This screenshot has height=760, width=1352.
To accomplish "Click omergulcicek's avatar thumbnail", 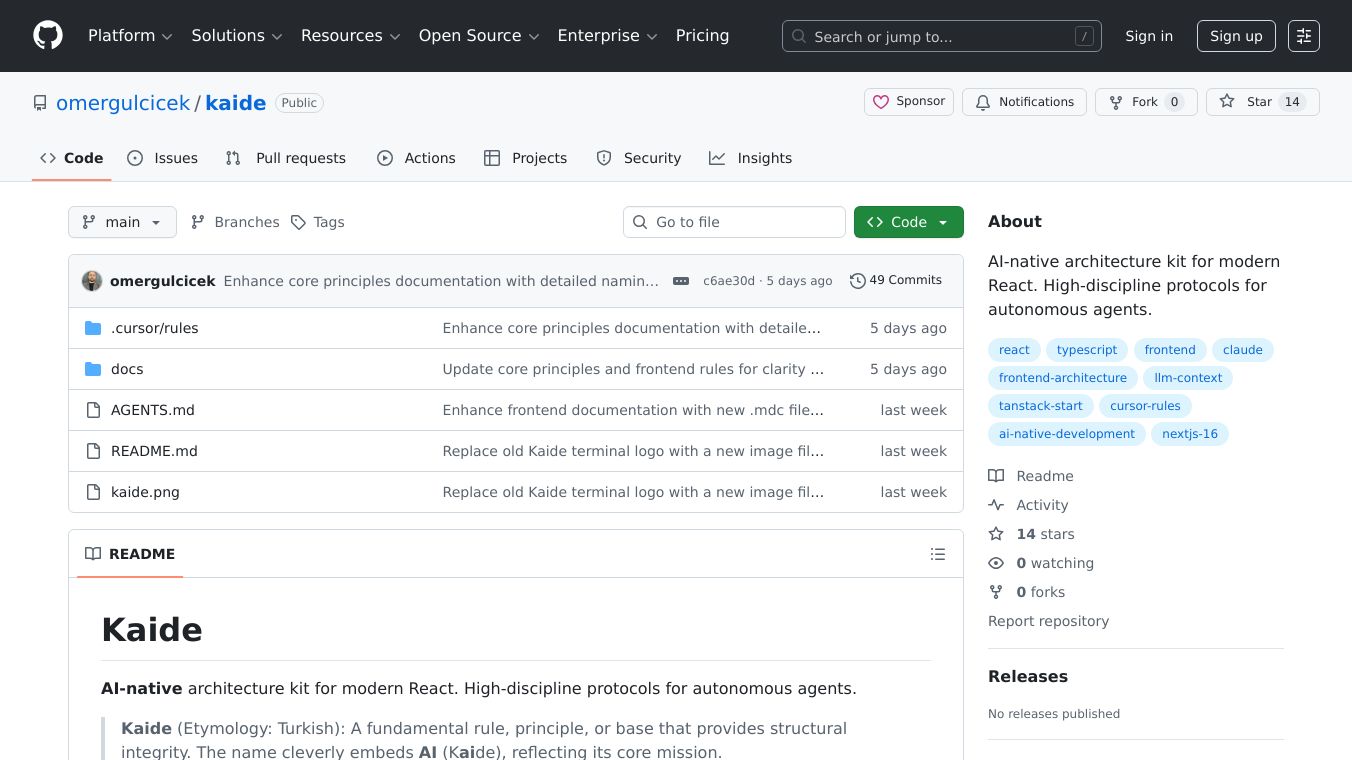I will (92, 281).
